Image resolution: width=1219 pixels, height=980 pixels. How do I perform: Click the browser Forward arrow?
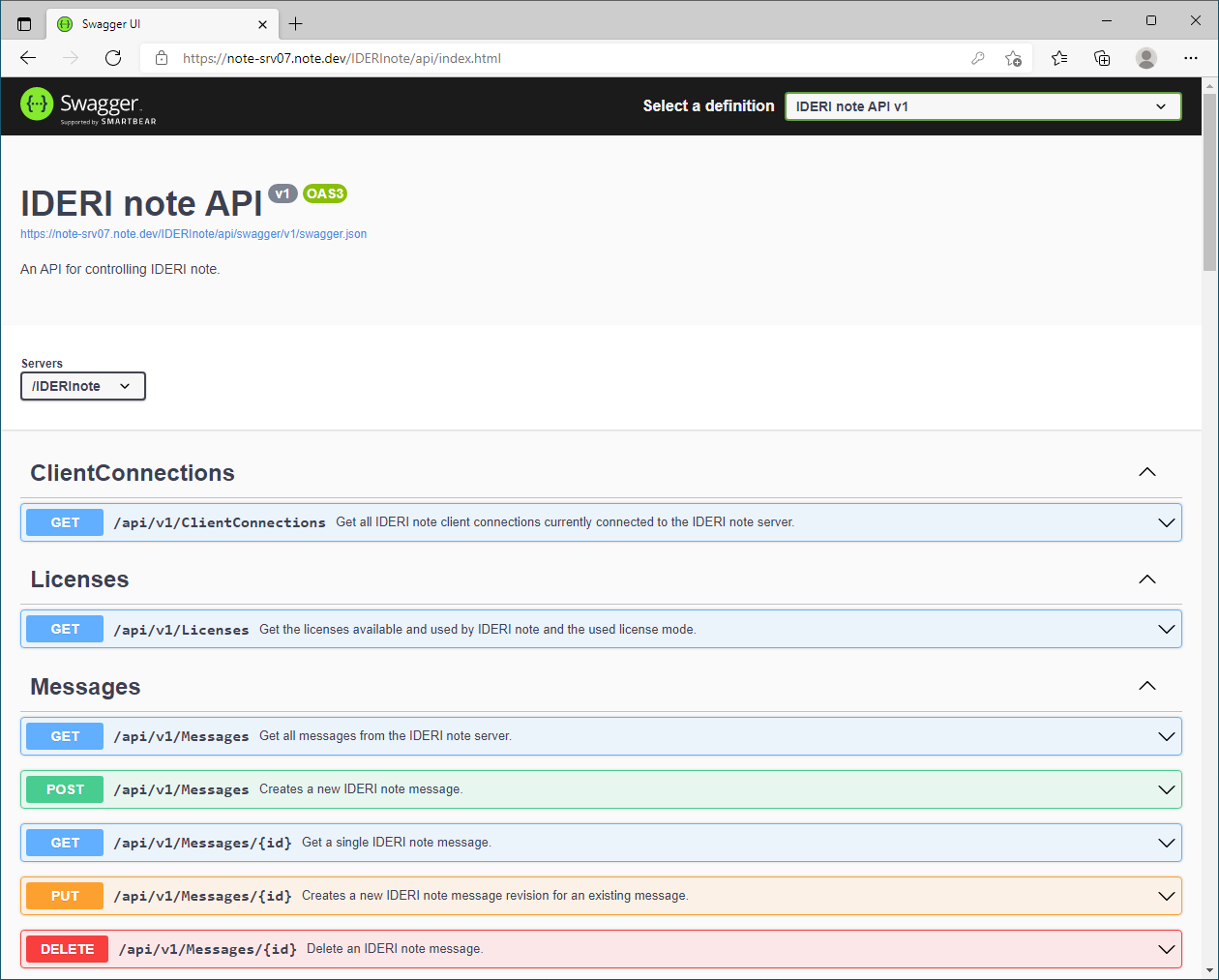click(71, 58)
